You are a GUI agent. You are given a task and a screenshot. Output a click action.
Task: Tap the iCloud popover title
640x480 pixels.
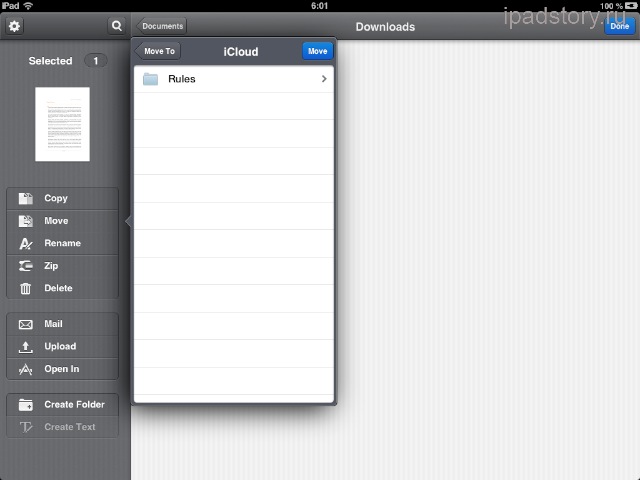(241, 52)
